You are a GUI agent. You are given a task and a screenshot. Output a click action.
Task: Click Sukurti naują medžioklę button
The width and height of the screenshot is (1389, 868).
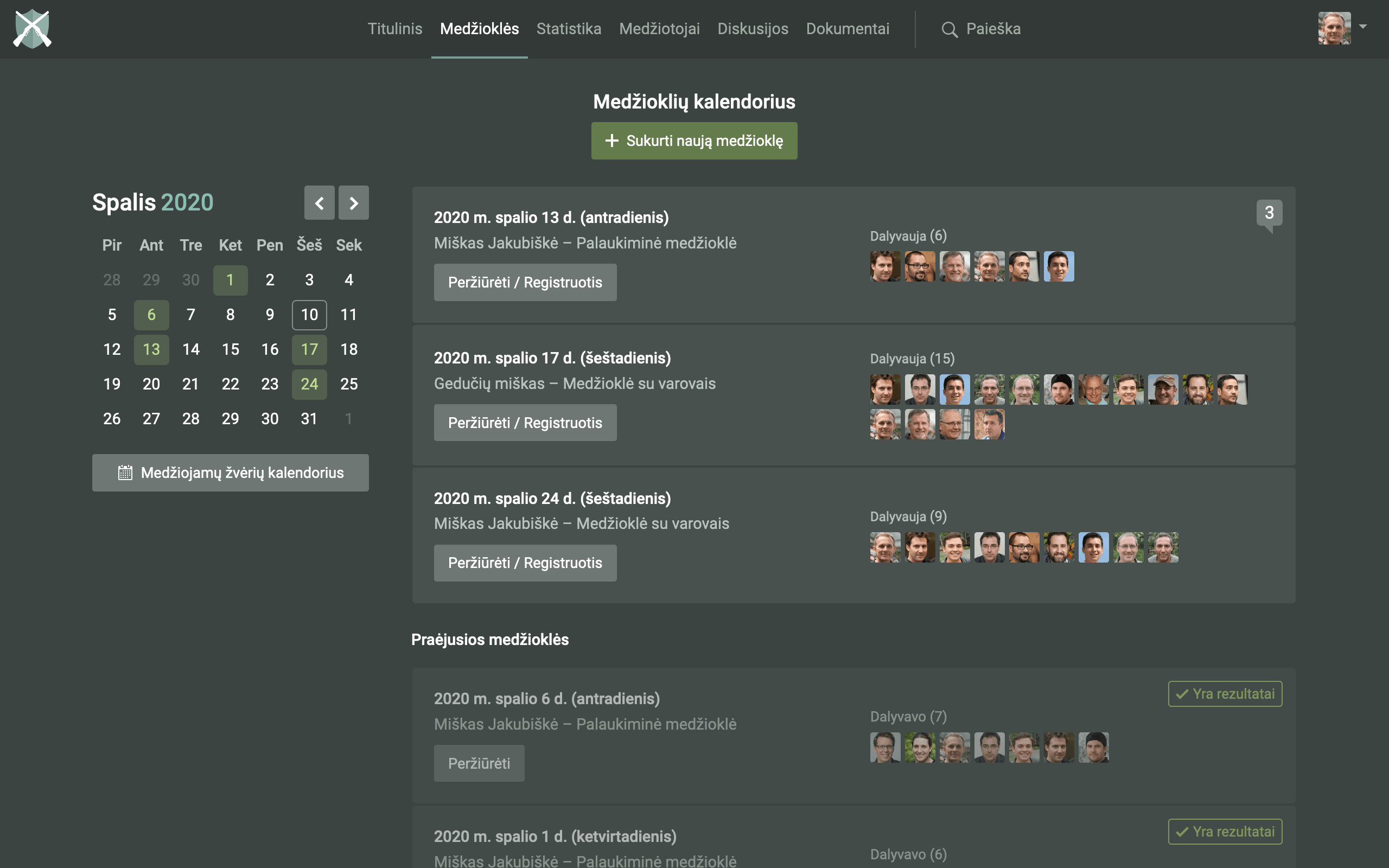pyautogui.click(x=694, y=141)
